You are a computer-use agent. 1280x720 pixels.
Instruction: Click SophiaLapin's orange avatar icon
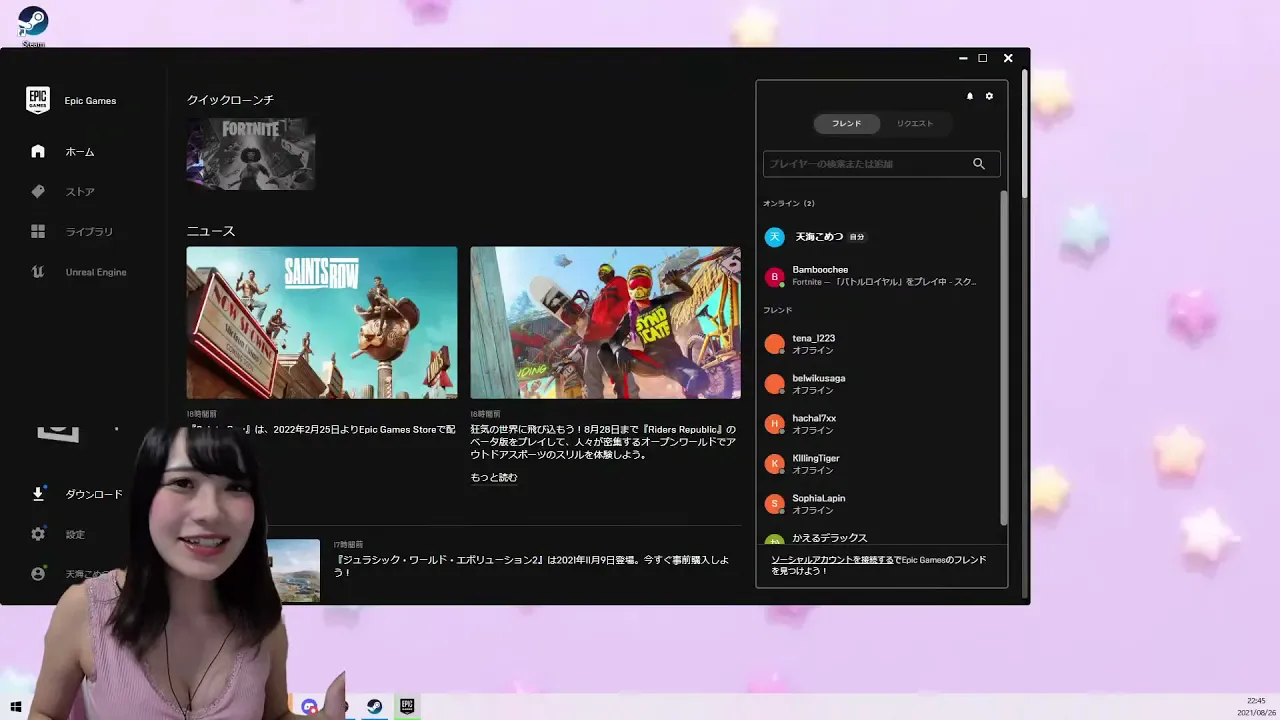(774, 504)
